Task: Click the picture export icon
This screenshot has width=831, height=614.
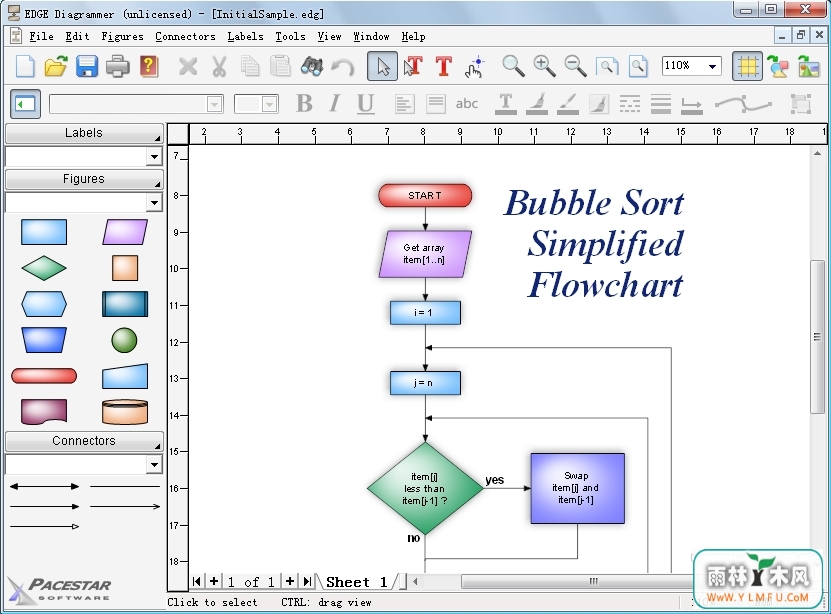Action: (808, 67)
